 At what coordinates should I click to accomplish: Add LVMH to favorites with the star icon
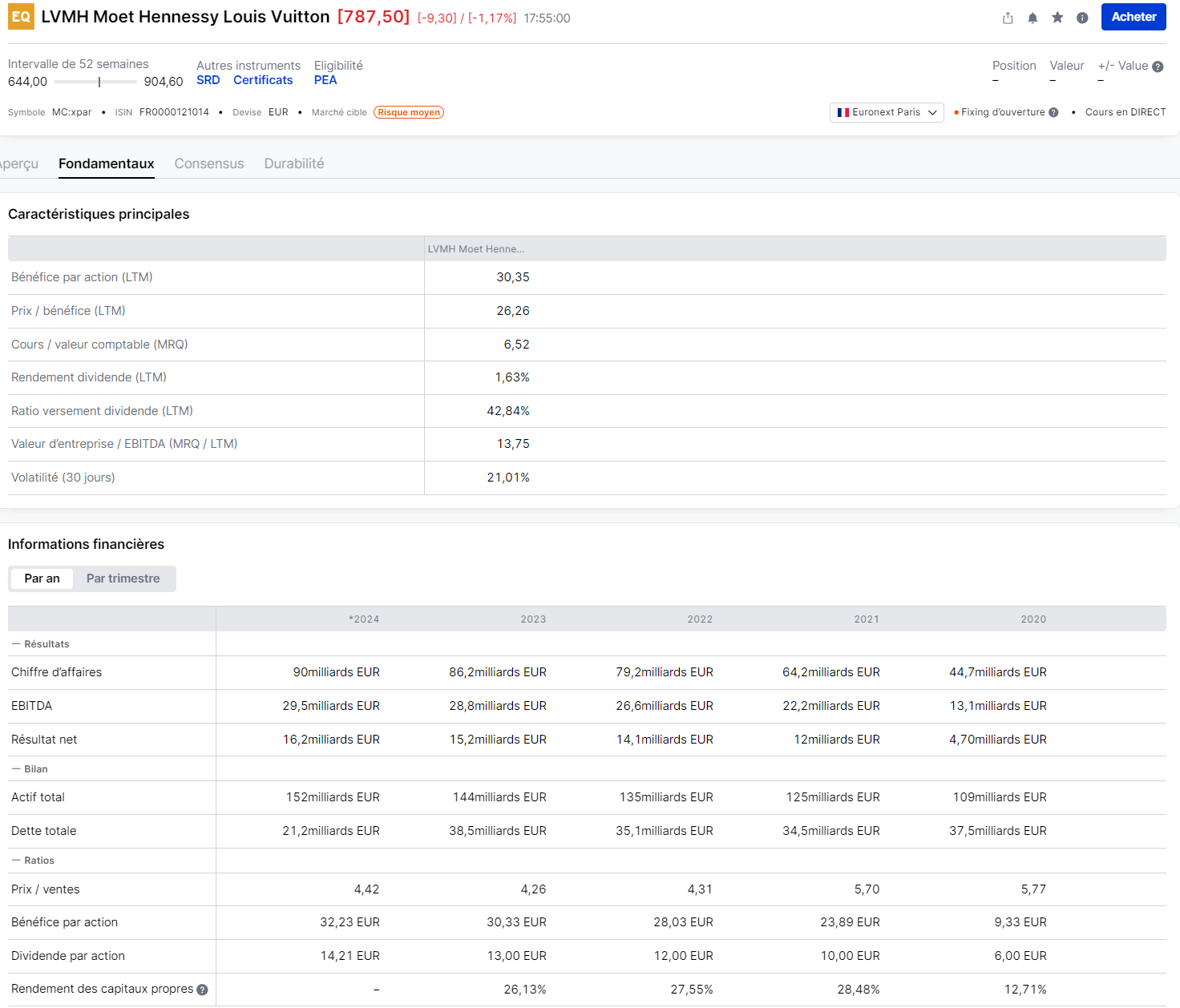pyautogui.click(x=1057, y=18)
